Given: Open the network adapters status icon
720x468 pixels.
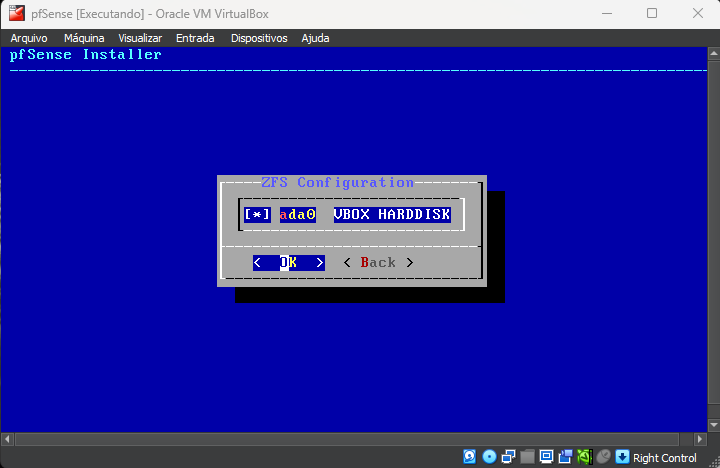Looking at the screenshot, I should (x=508, y=457).
